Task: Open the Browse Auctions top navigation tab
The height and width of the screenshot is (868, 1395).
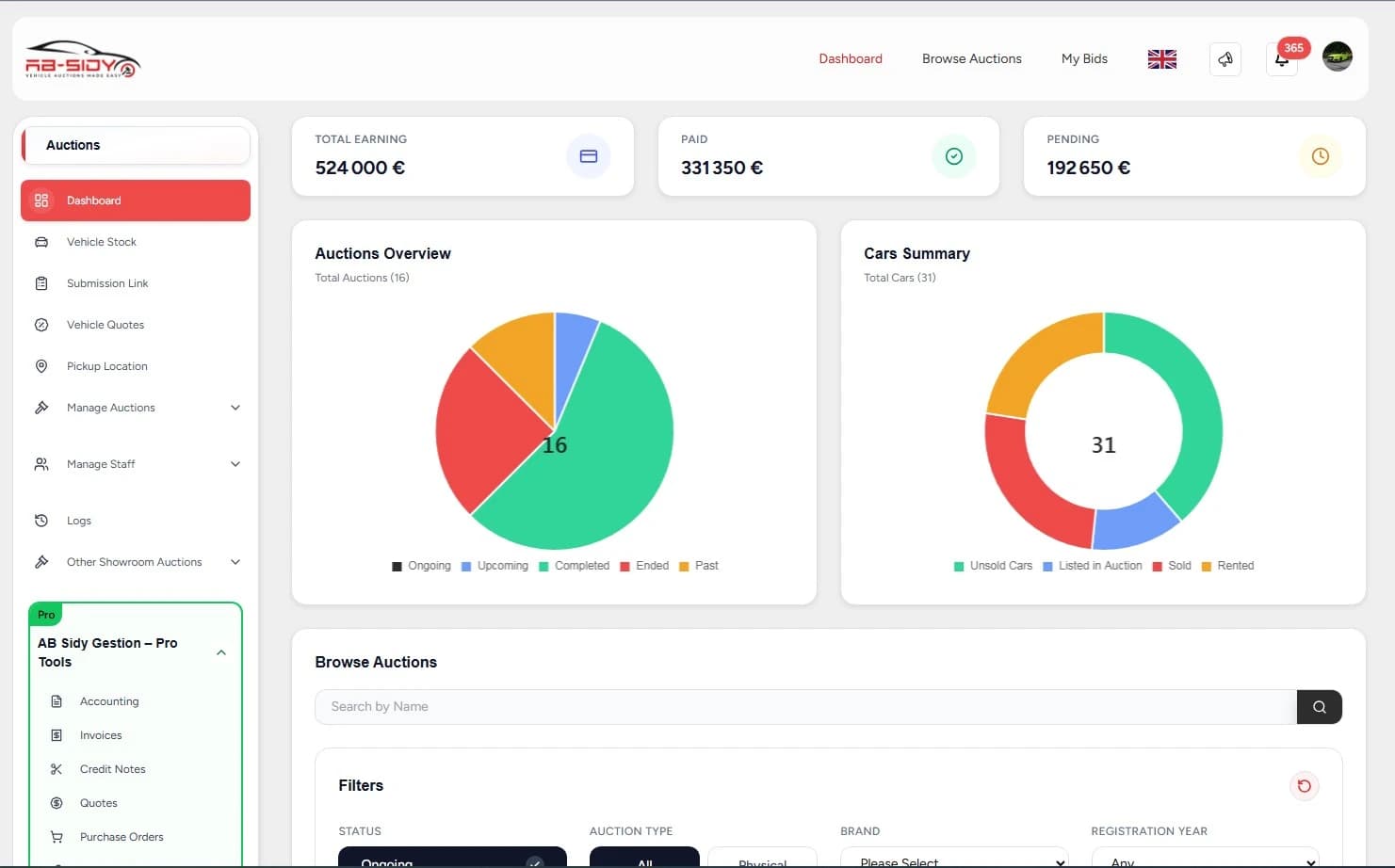Action: [x=972, y=58]
